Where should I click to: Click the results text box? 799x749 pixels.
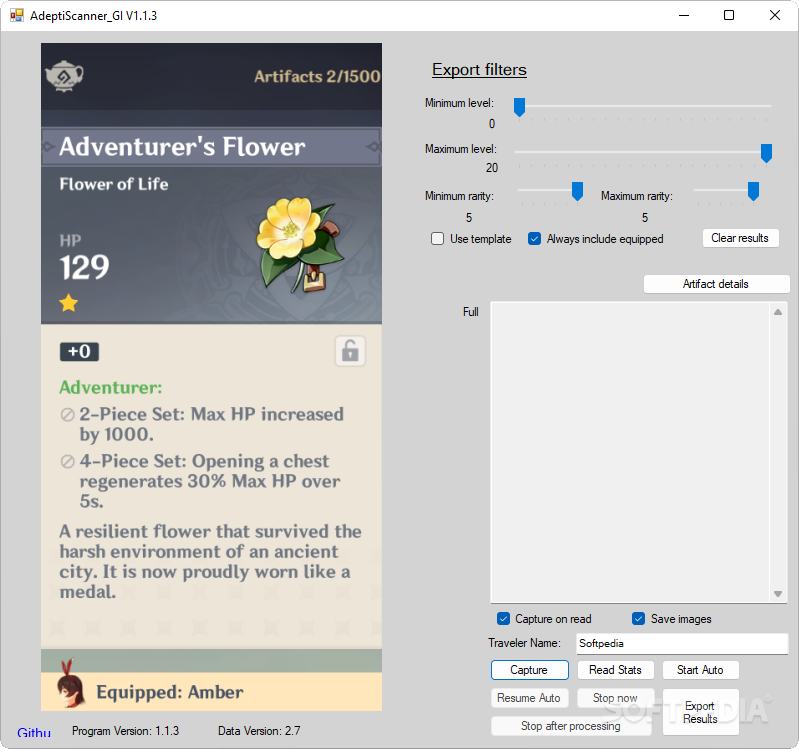pos(631,452)
